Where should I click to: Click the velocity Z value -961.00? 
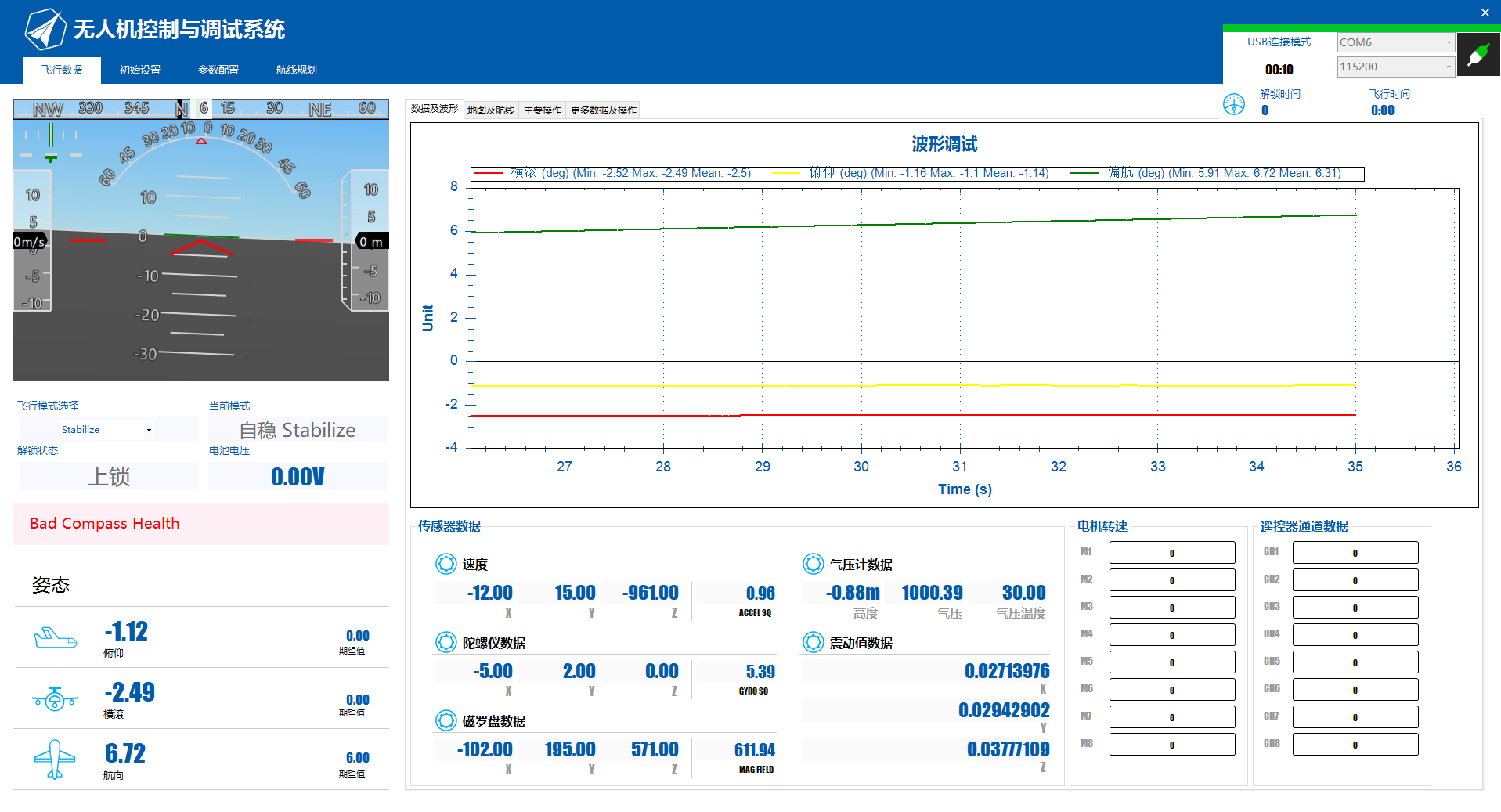point(651,593)
